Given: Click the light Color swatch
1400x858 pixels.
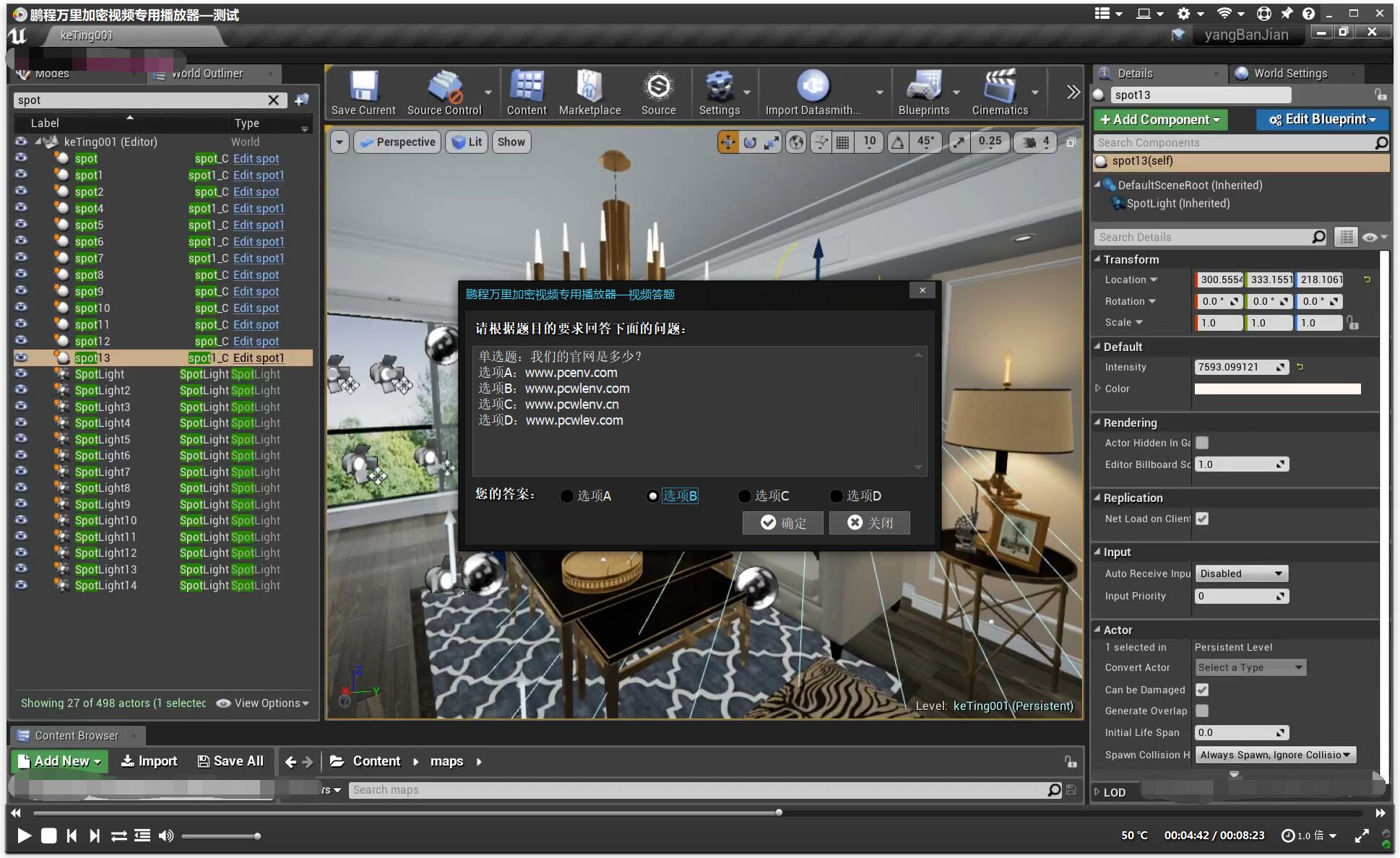Looking at the screenshot, I should coord(1277,389).
